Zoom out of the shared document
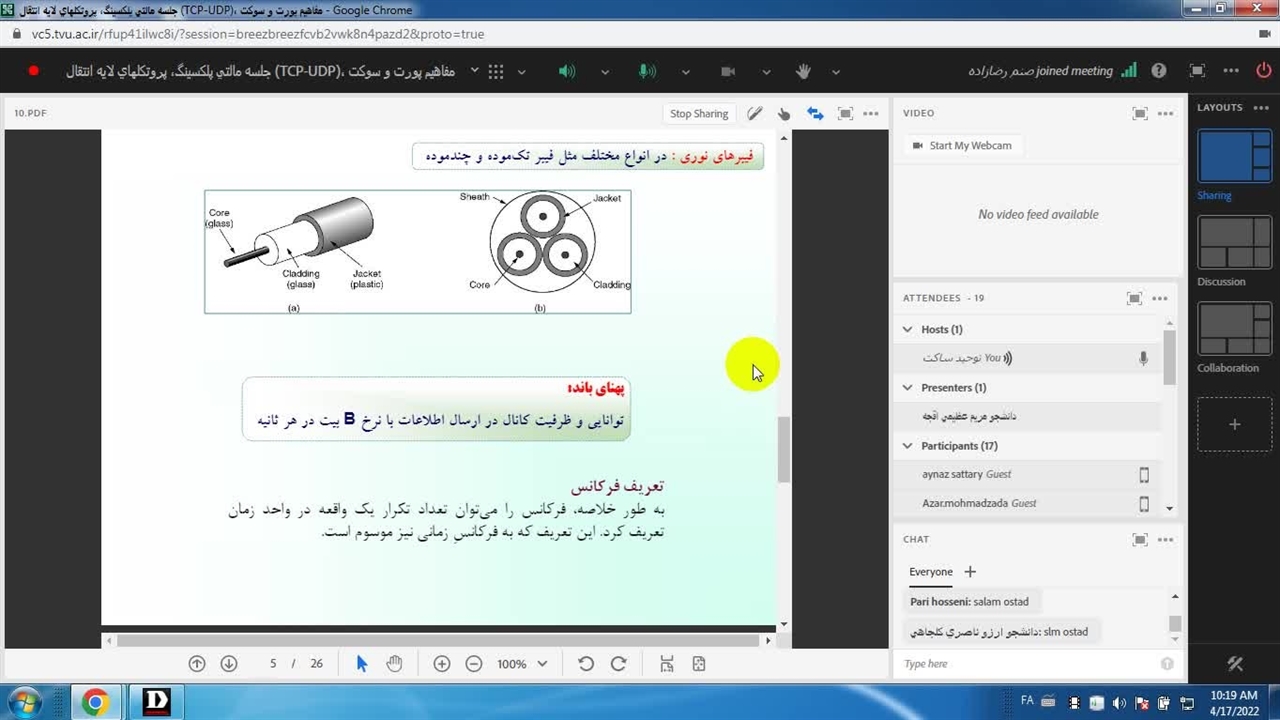 (474, 664)
